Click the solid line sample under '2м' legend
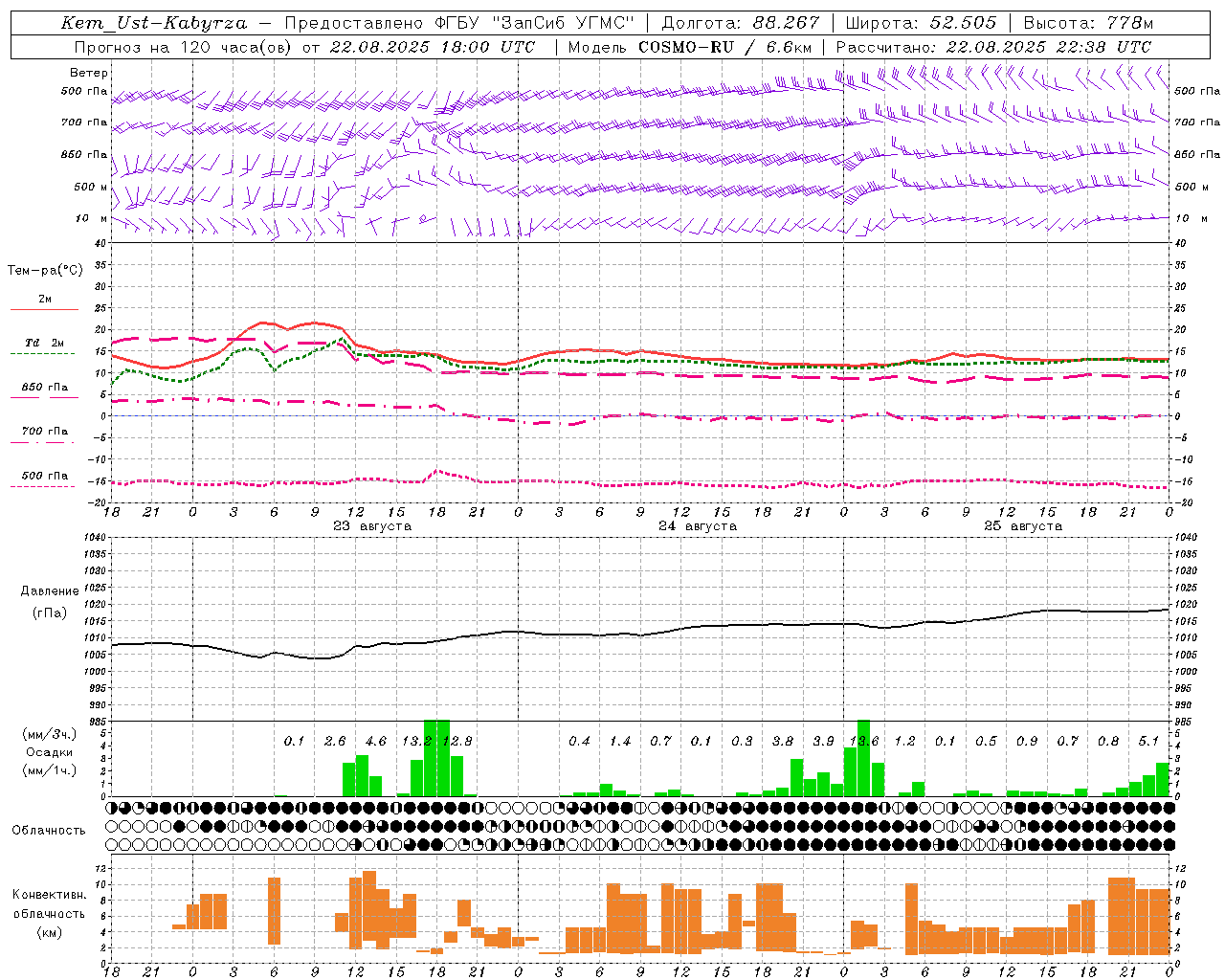 [44, 310]
